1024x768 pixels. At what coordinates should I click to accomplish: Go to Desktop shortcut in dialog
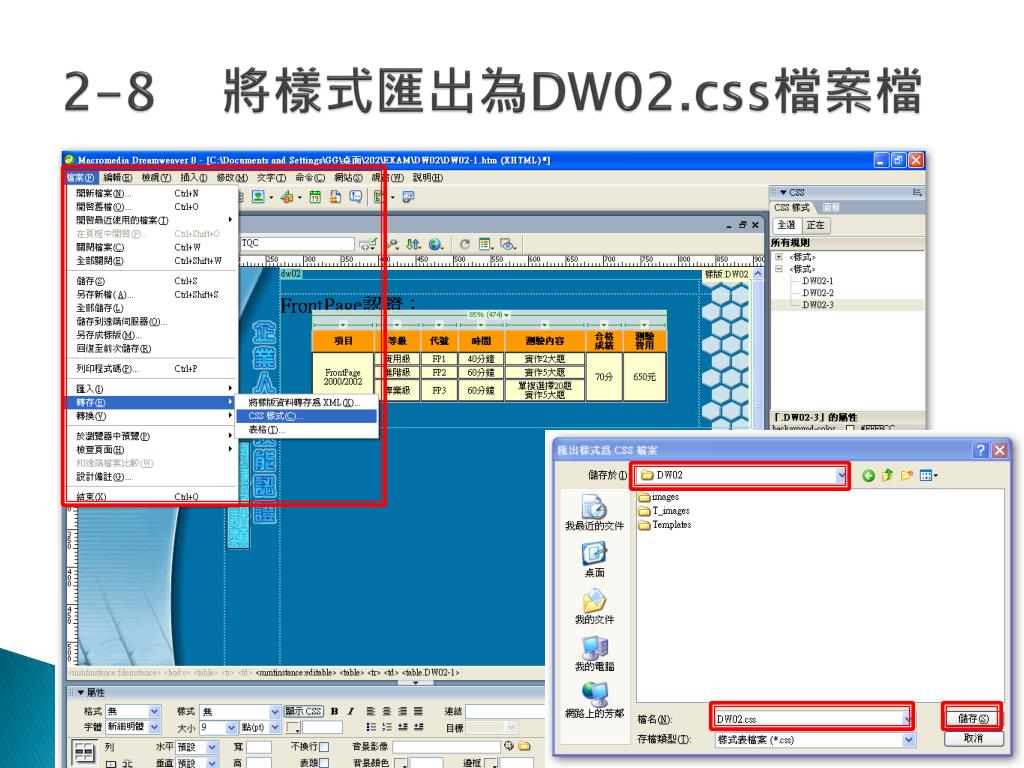click(x=594, y=560)
